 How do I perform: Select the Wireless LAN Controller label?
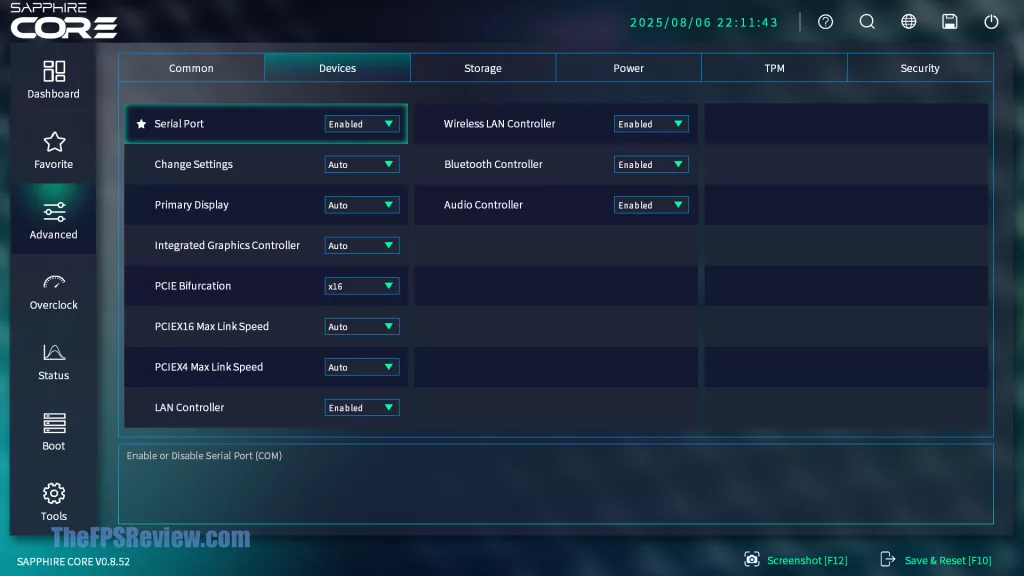click(500, 123)
